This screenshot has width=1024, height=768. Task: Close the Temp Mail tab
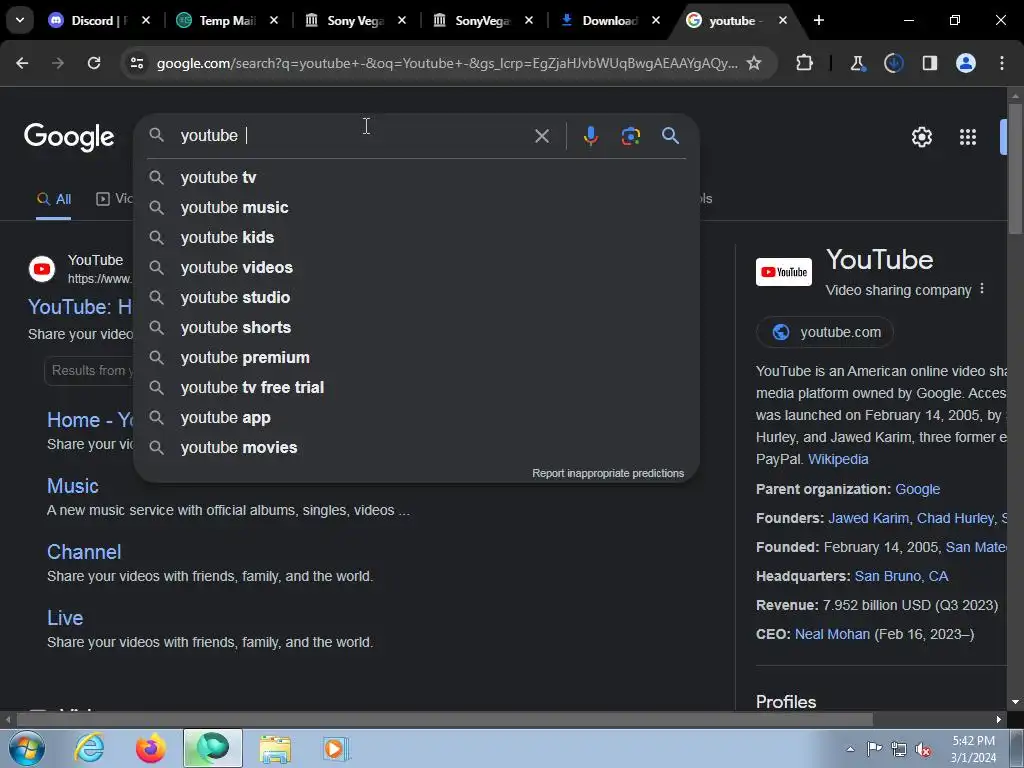point(274,20)
